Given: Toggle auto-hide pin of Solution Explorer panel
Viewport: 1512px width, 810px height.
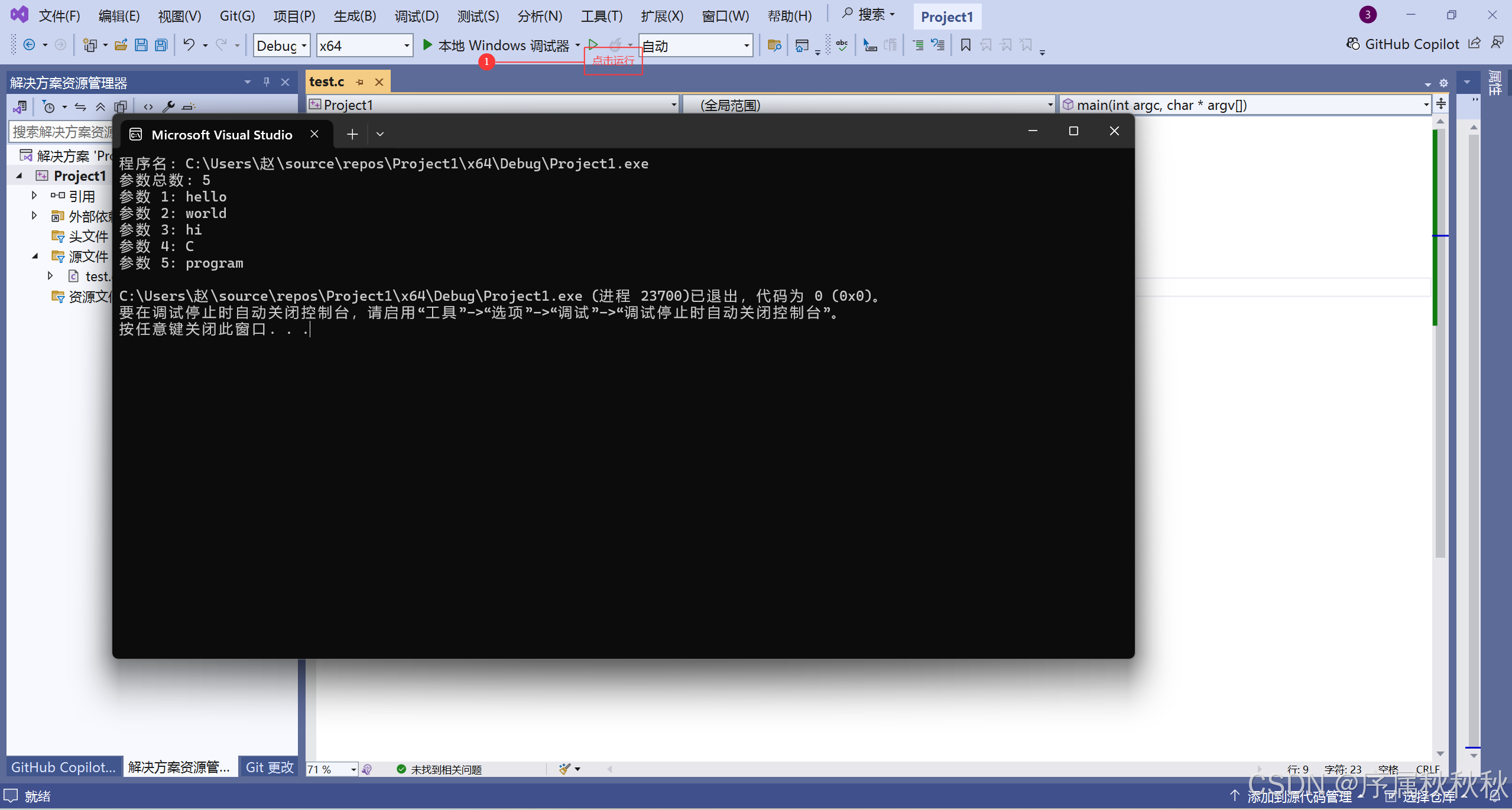Looking at the screenshot, I should coord(267,82).
